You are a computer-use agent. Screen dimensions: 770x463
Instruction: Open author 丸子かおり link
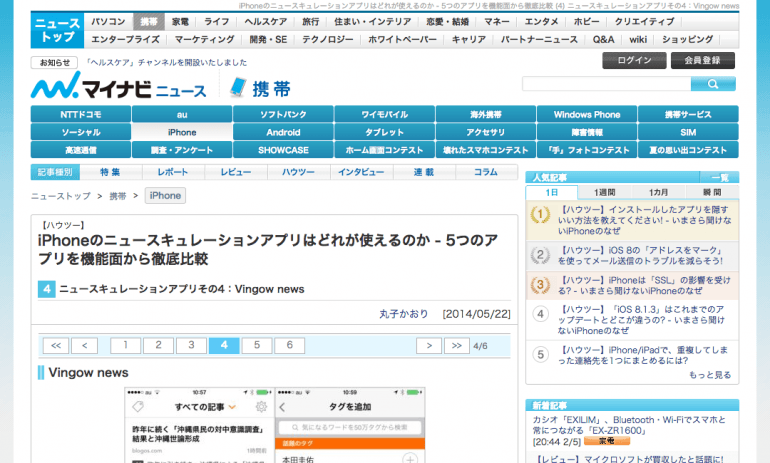coord(404,314)
